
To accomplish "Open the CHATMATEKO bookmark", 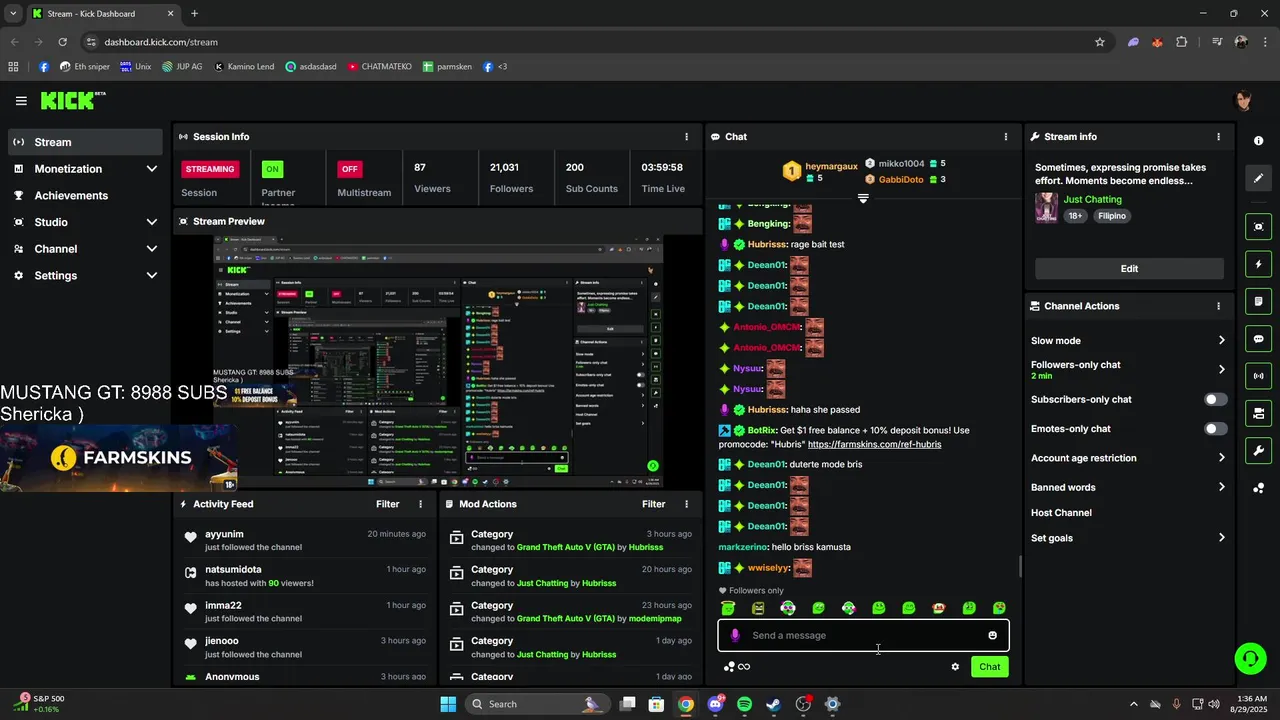I will pyautogui.click(x=379, y=67).
